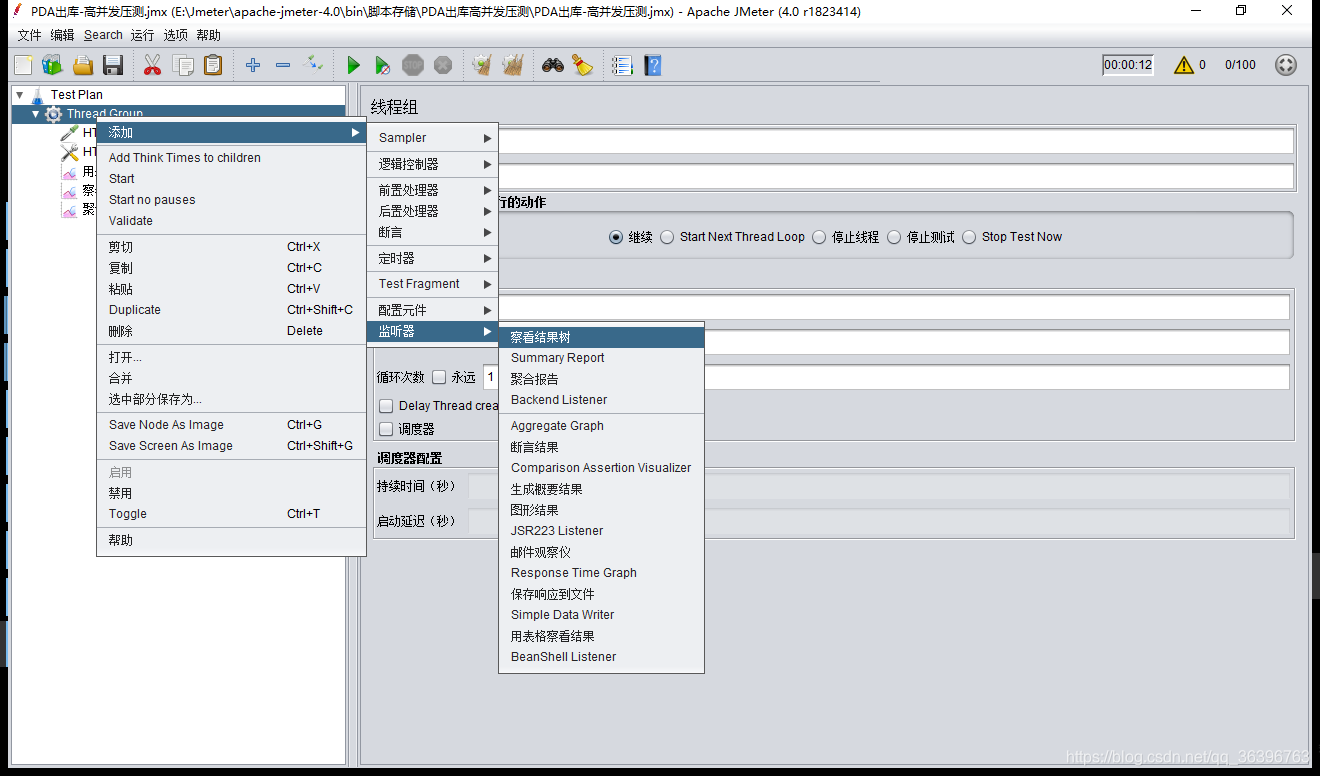Click the yellow Reset Search broom icon
This screenshot has width=1320, height=776.
tap(583, 66)
